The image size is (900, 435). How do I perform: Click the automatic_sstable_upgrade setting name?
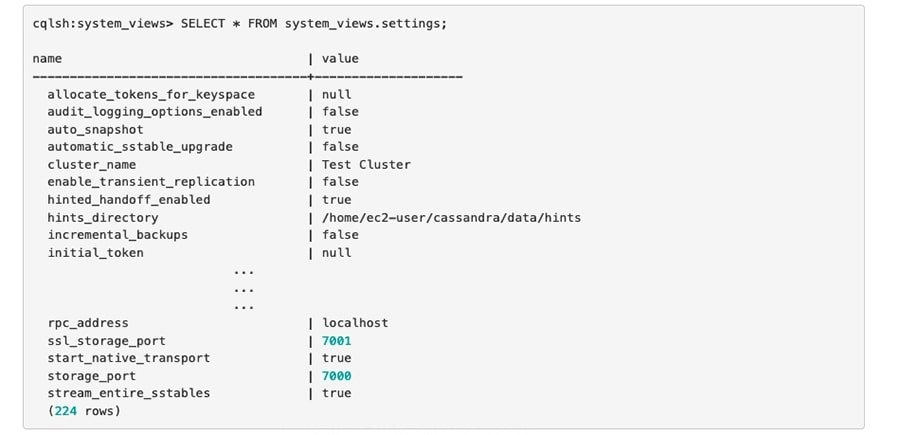(140, 147)
